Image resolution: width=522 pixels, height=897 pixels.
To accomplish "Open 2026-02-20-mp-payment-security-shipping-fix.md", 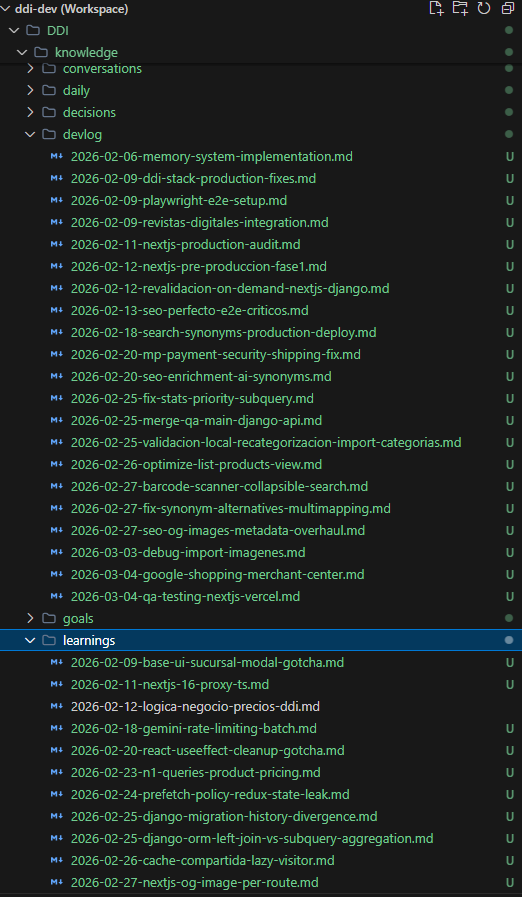I will (216, 355).
